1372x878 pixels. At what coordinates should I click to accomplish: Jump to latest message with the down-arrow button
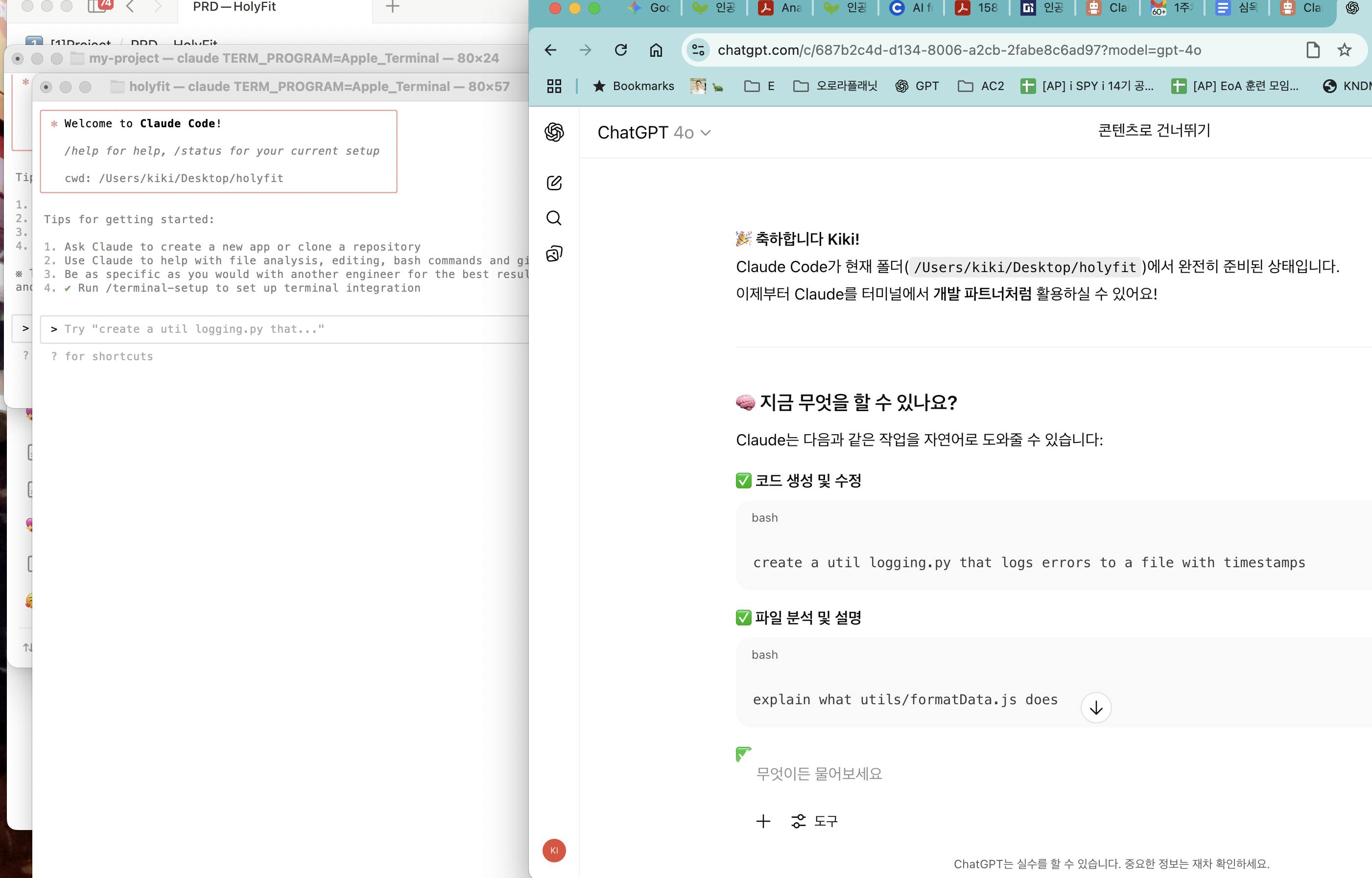(1095, 708)
